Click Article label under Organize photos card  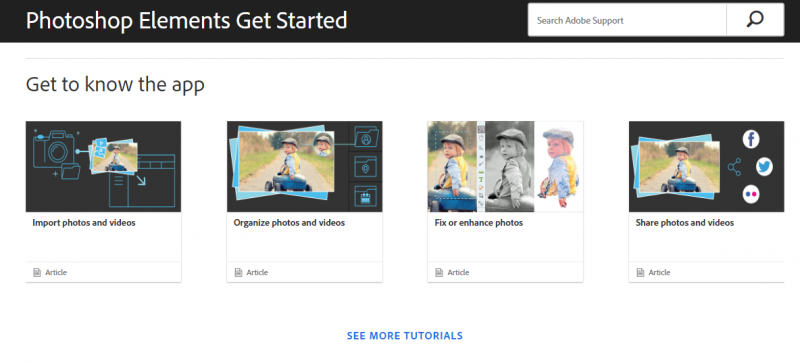(x=257, y=273)
